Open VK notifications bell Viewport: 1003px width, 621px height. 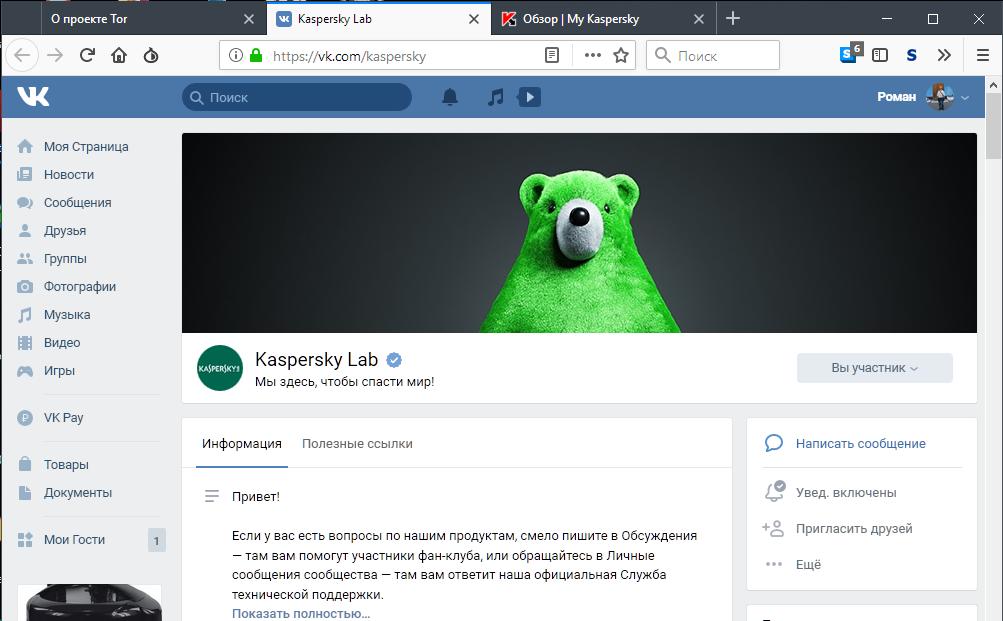click(450, 97)
